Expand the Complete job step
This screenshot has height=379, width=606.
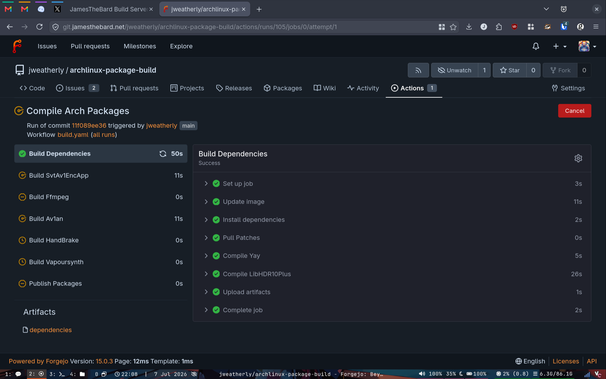(392, 310)
